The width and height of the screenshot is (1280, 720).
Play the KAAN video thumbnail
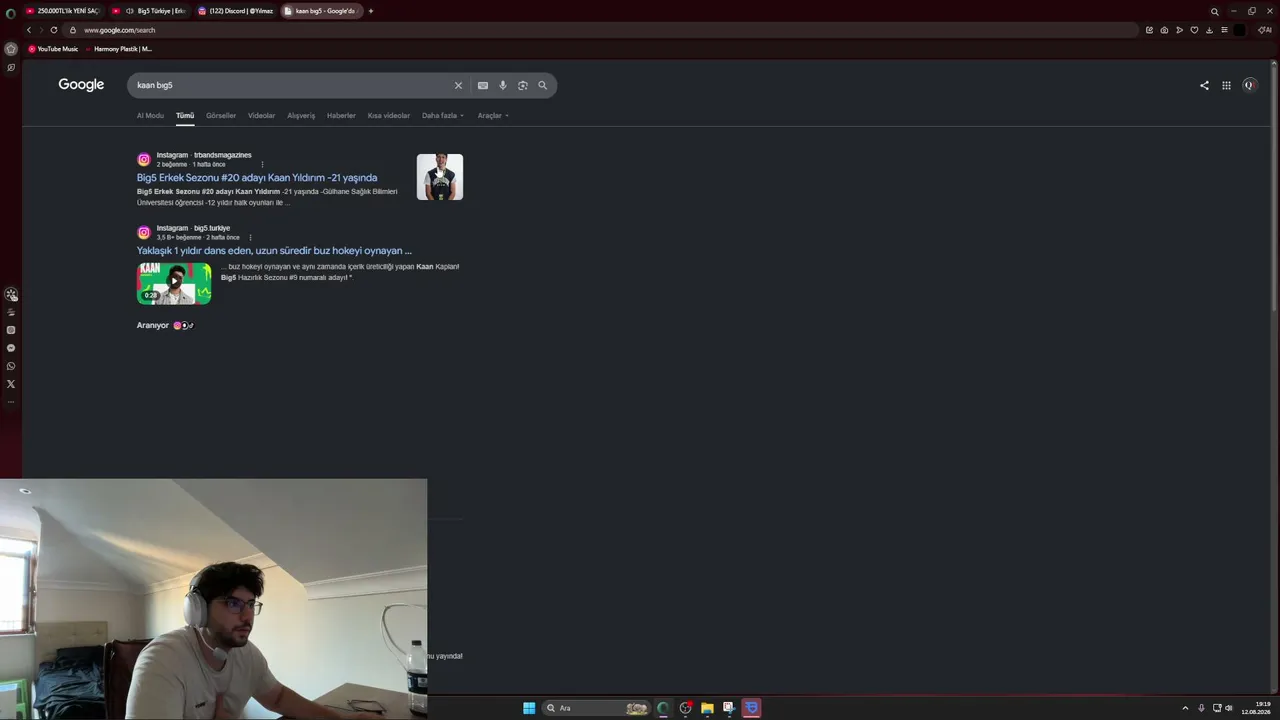174,284
